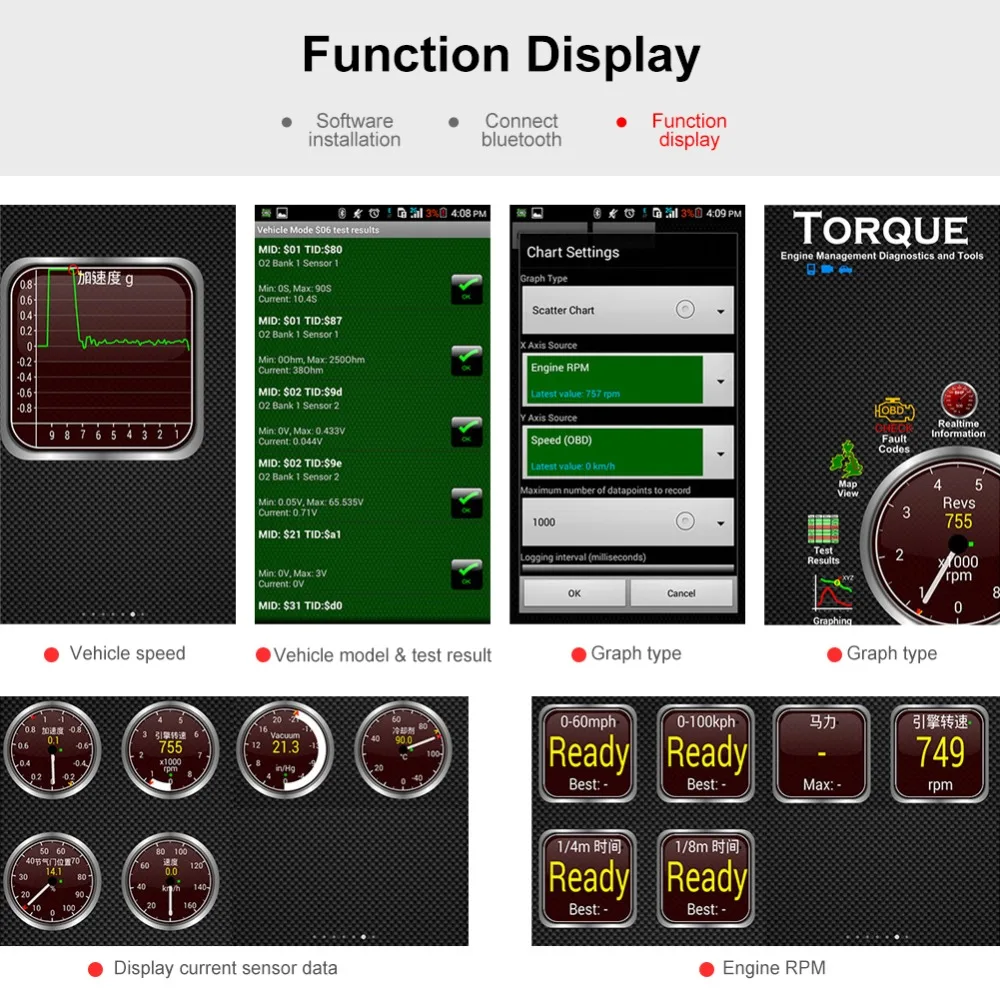The height and width of the screenshot is (1000, 1000).
Task: Click the 'Vehicle speed' caption
Action: point(128,654)
